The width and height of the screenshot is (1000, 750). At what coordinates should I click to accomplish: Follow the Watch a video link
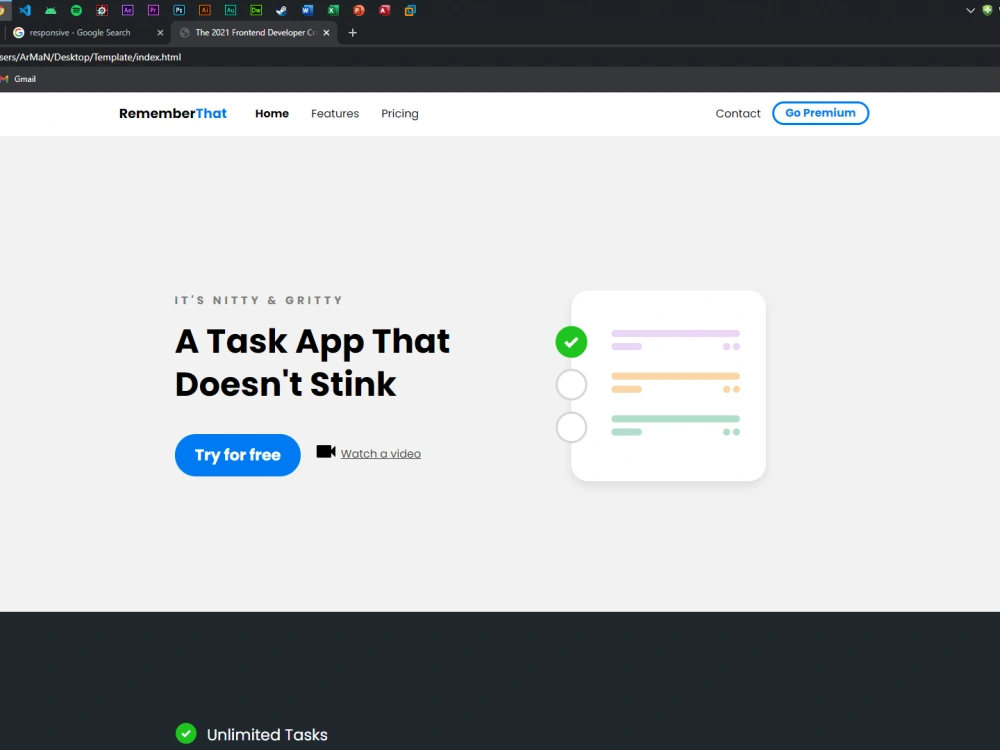click(x=381, y=453)
